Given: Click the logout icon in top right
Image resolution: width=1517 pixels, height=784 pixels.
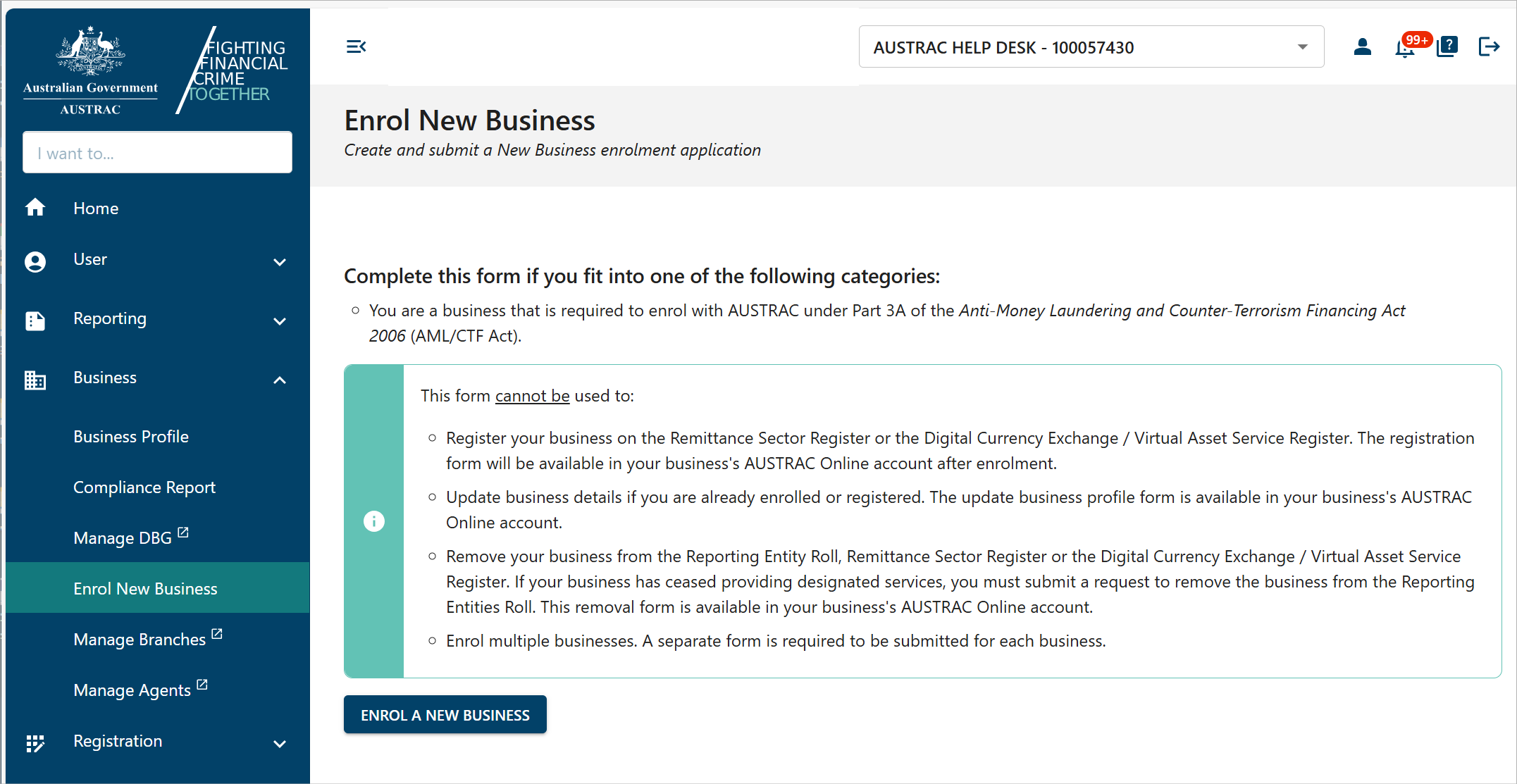Looking at the screenshot, I should click(1490, 46).
